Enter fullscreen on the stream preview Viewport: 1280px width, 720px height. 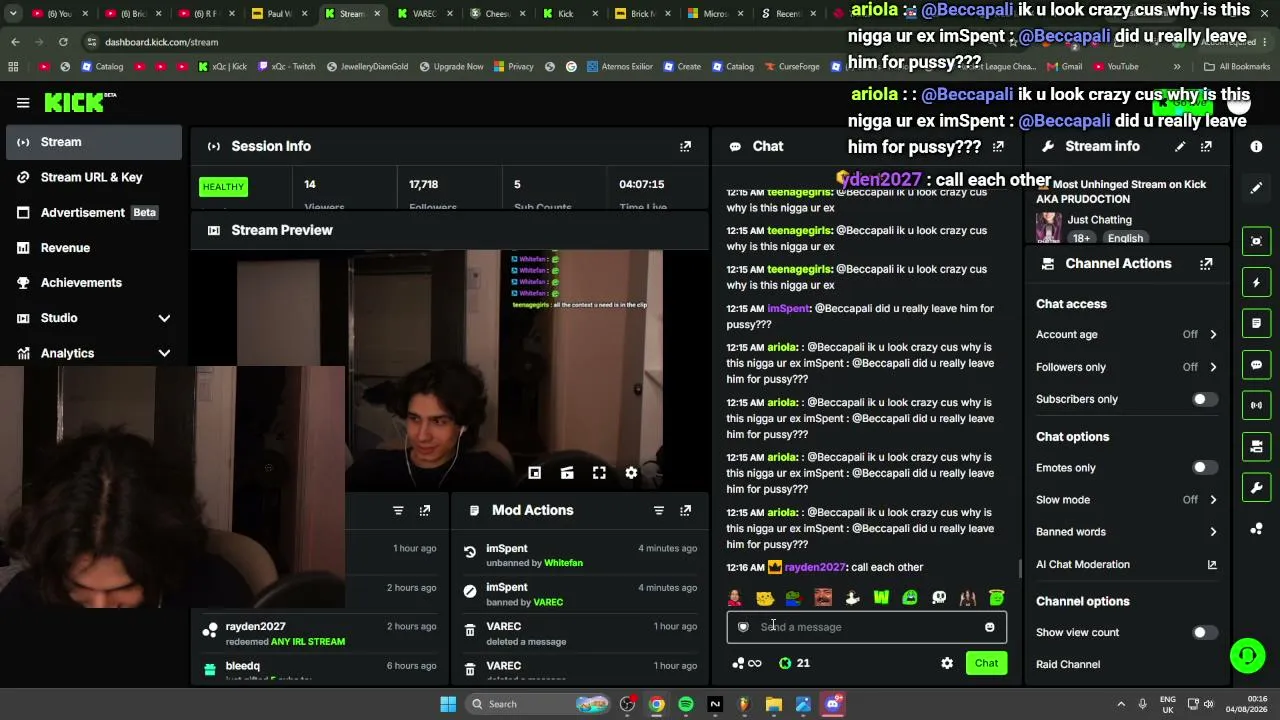599,473
